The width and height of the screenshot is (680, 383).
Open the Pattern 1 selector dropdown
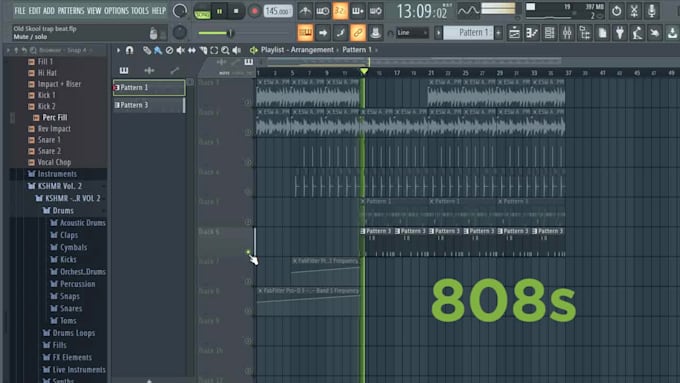click(x=468, y=33)
